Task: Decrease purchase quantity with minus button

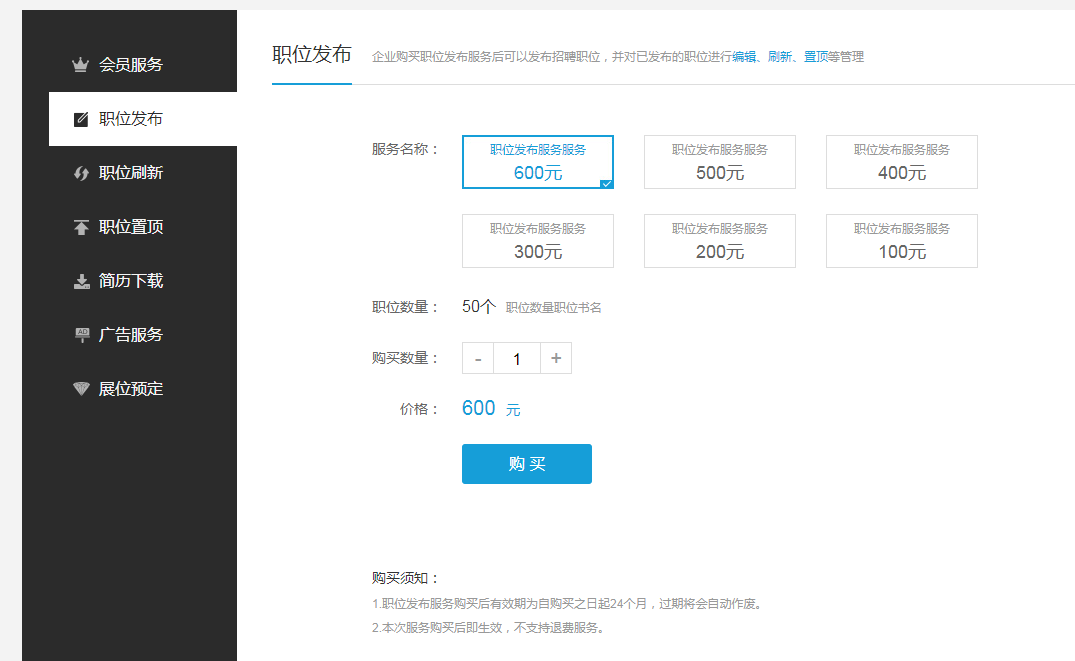Action: pos(478,358)
